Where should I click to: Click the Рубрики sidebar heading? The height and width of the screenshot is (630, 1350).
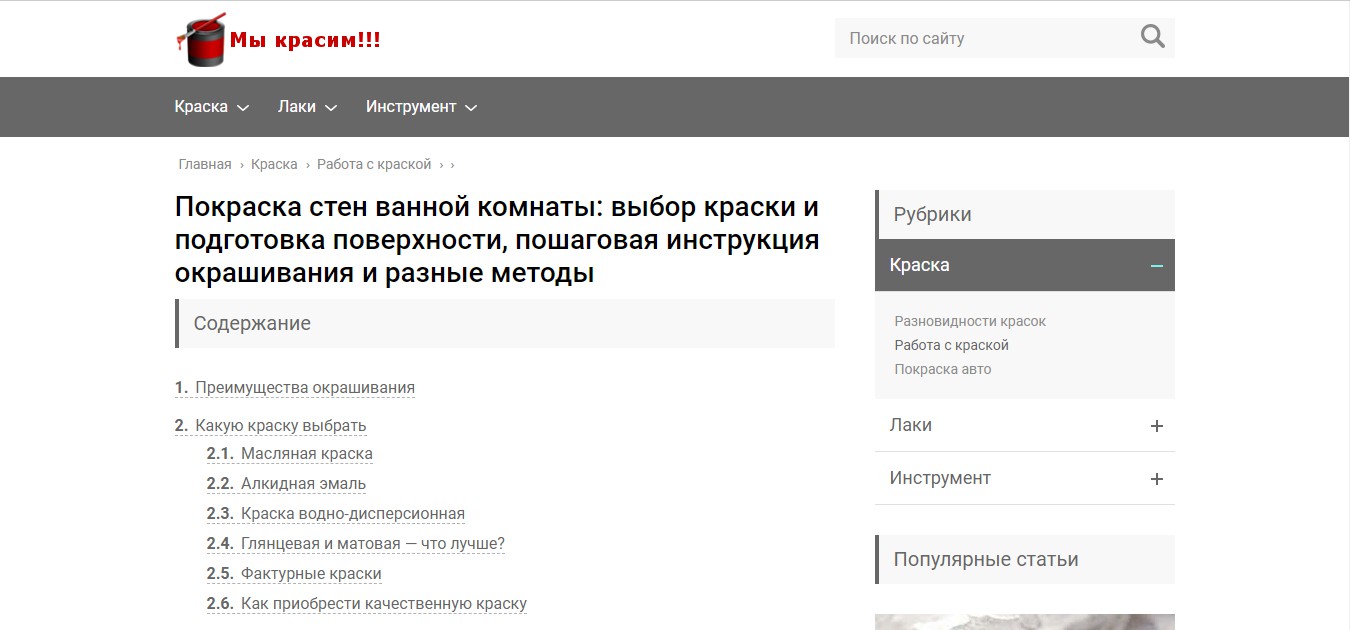click(x=1025, y=214)
